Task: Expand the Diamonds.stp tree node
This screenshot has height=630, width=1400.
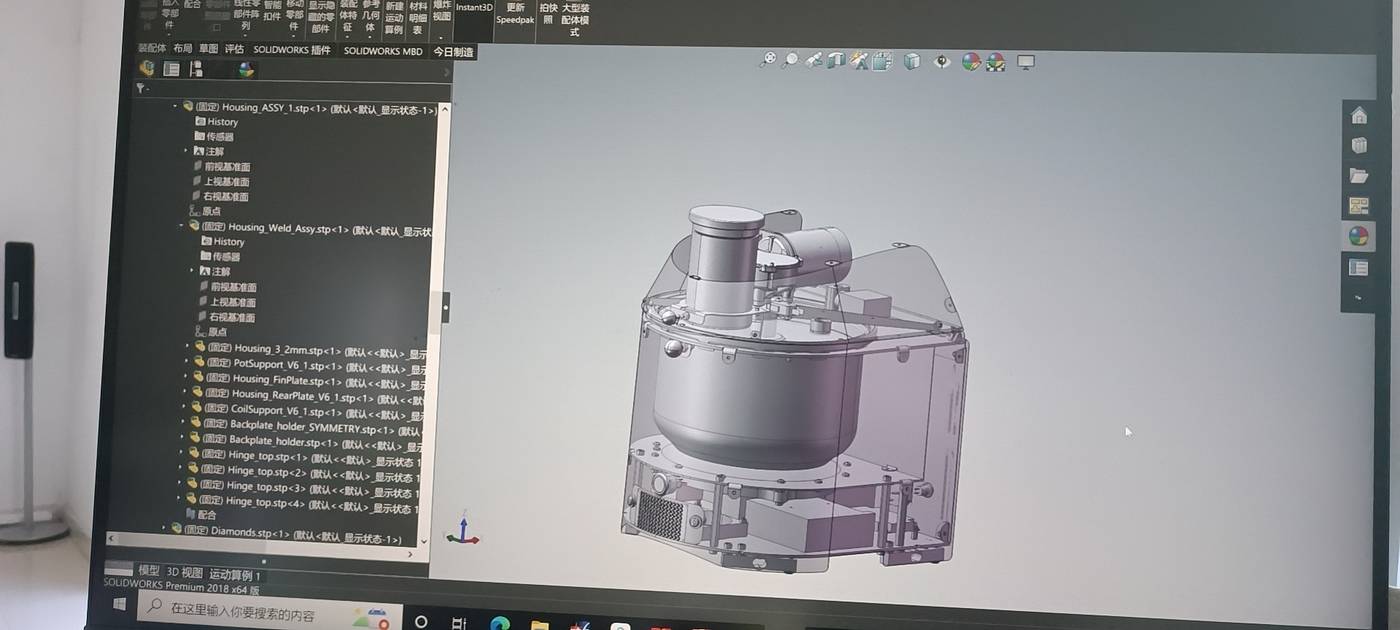Action: coord(165,528)
